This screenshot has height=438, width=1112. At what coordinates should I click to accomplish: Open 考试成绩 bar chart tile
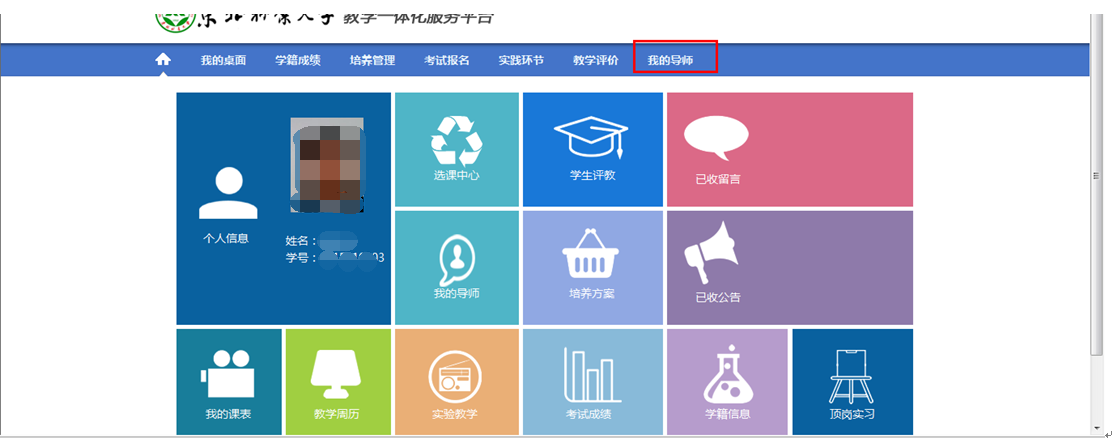tap(592, 382)
